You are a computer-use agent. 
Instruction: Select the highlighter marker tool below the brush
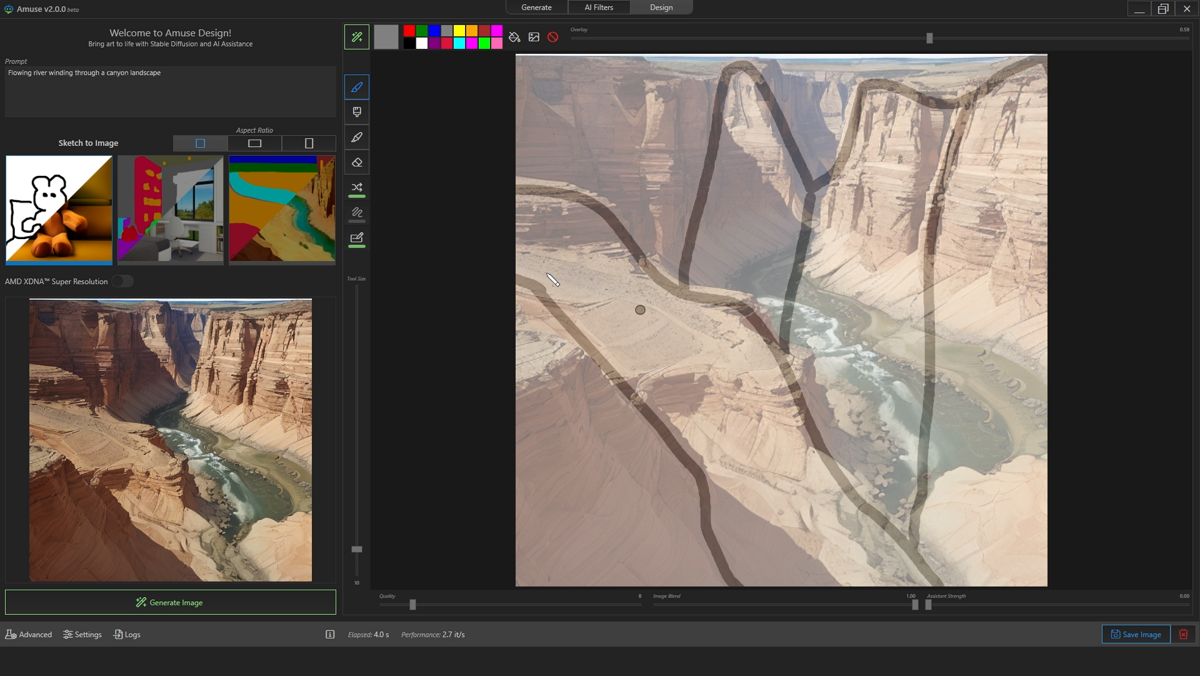coord(357,112)
